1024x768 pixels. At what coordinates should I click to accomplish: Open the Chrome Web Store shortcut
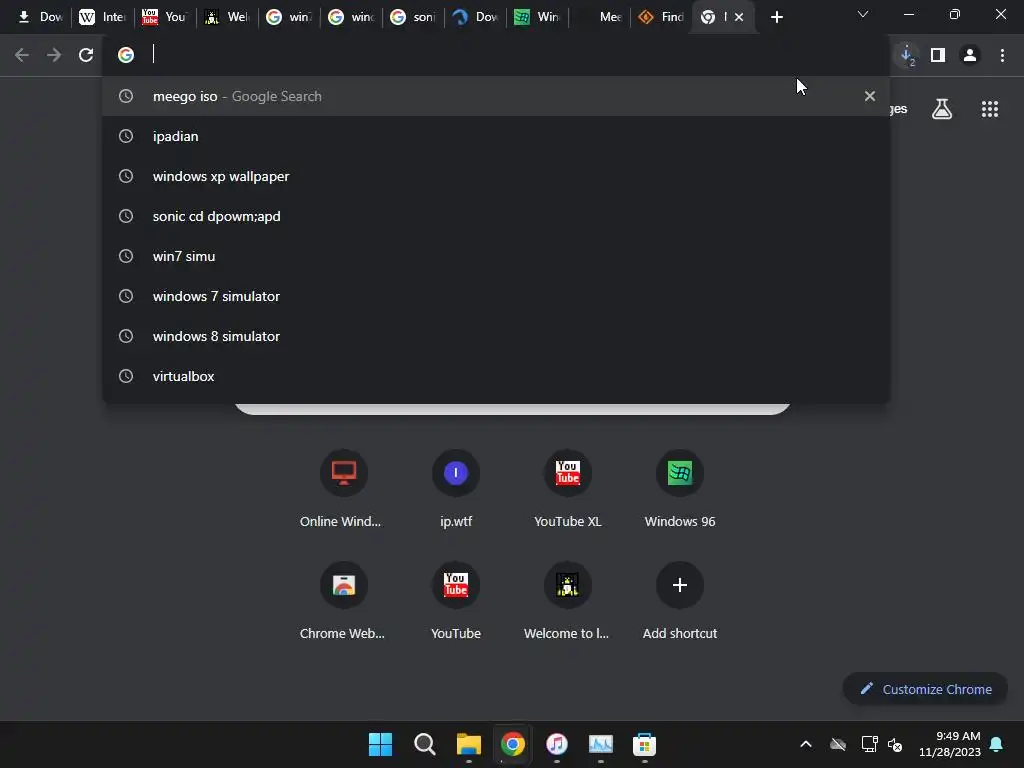point(343,601)
